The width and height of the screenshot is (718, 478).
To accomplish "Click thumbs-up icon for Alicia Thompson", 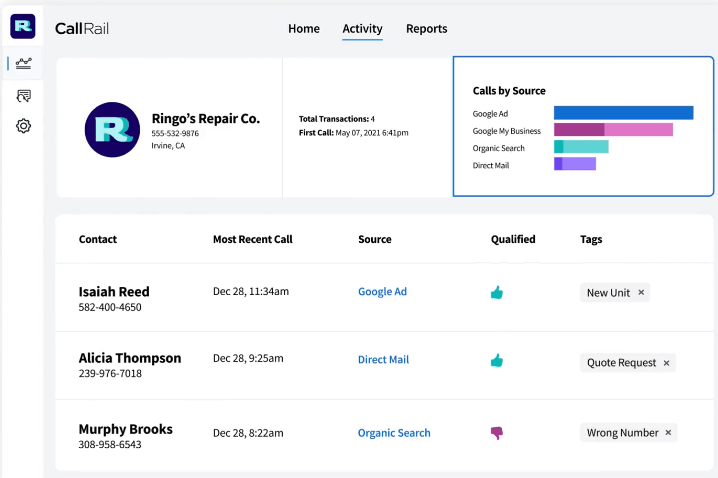I will (x=497, y=360).
